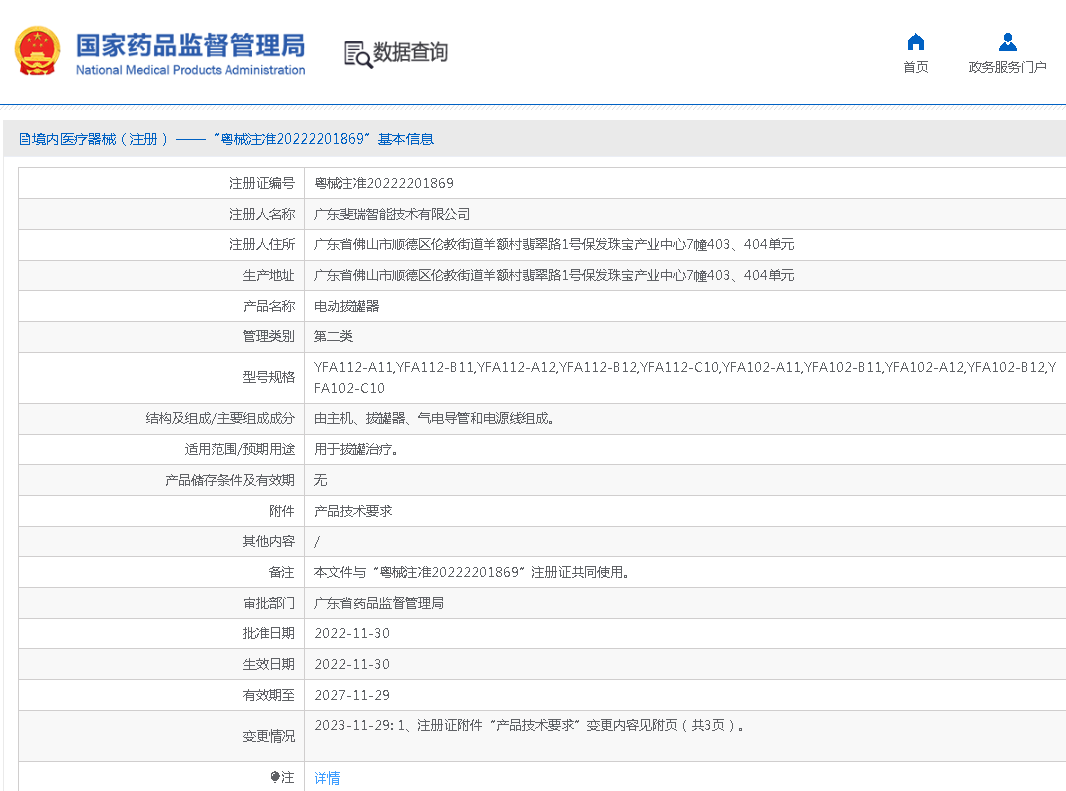Viewport: 1066px width, 791px height.
Task: Click the 数据查询 magnifier document icon
Action: tap(357, 54)
